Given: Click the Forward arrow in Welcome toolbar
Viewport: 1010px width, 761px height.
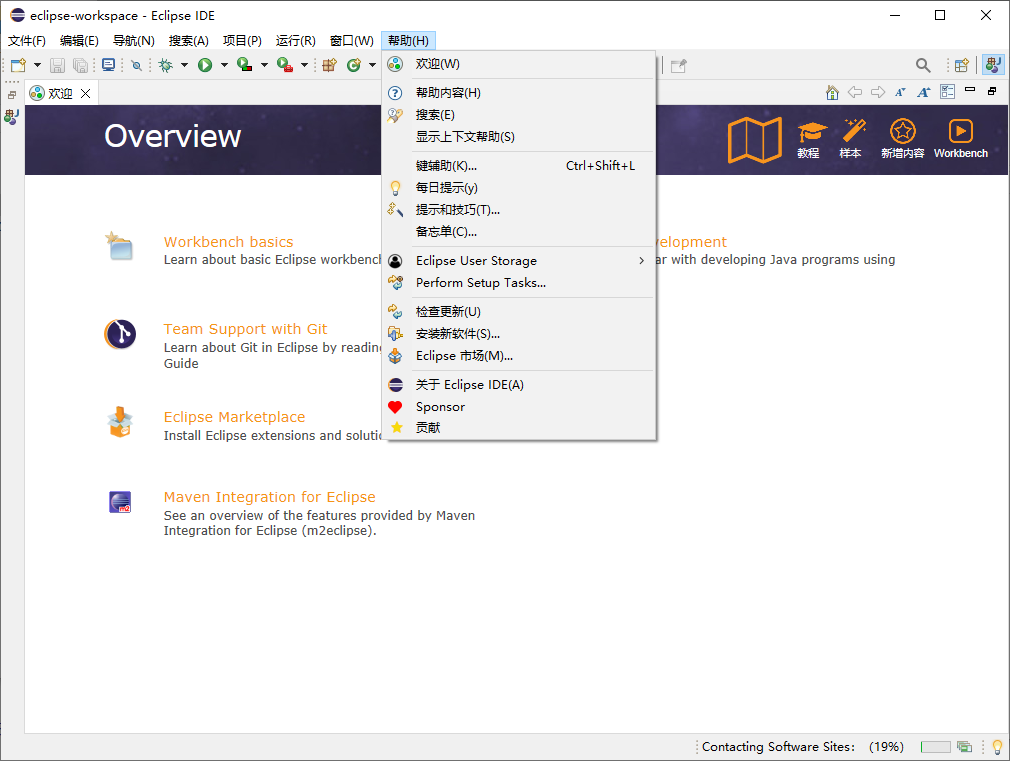Looking at the screenshot, I should [x=878, y=92].
